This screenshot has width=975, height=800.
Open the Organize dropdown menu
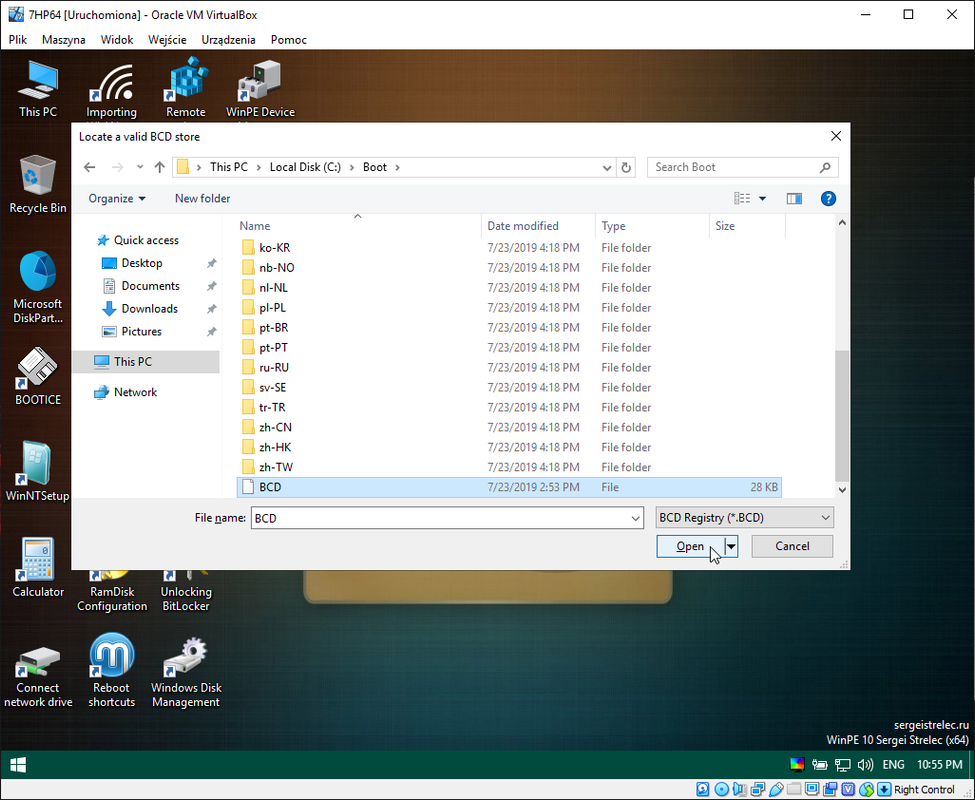click(x=117, y=198)
